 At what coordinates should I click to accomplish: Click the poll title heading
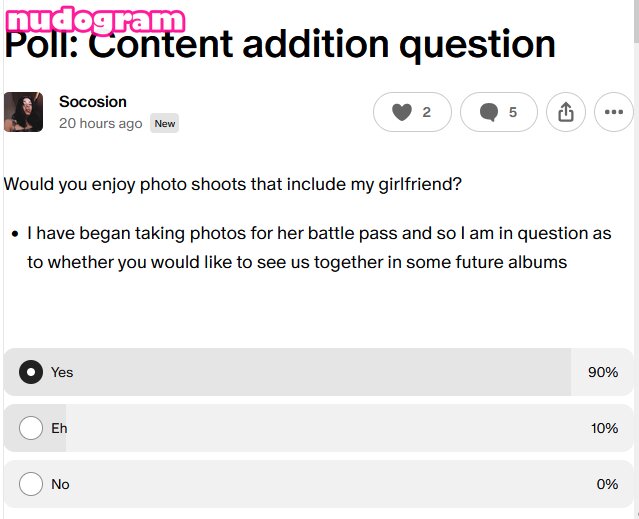[280, 46]
